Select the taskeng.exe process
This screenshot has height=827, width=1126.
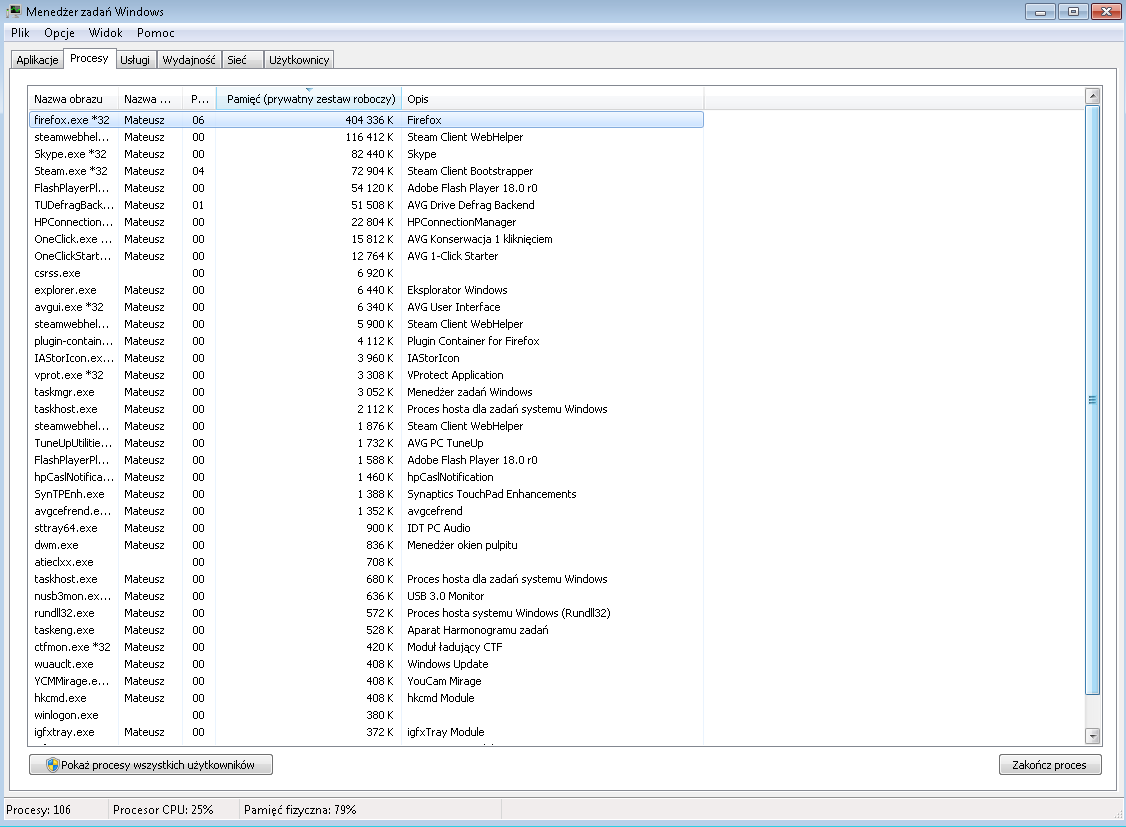tap(366, 630)
